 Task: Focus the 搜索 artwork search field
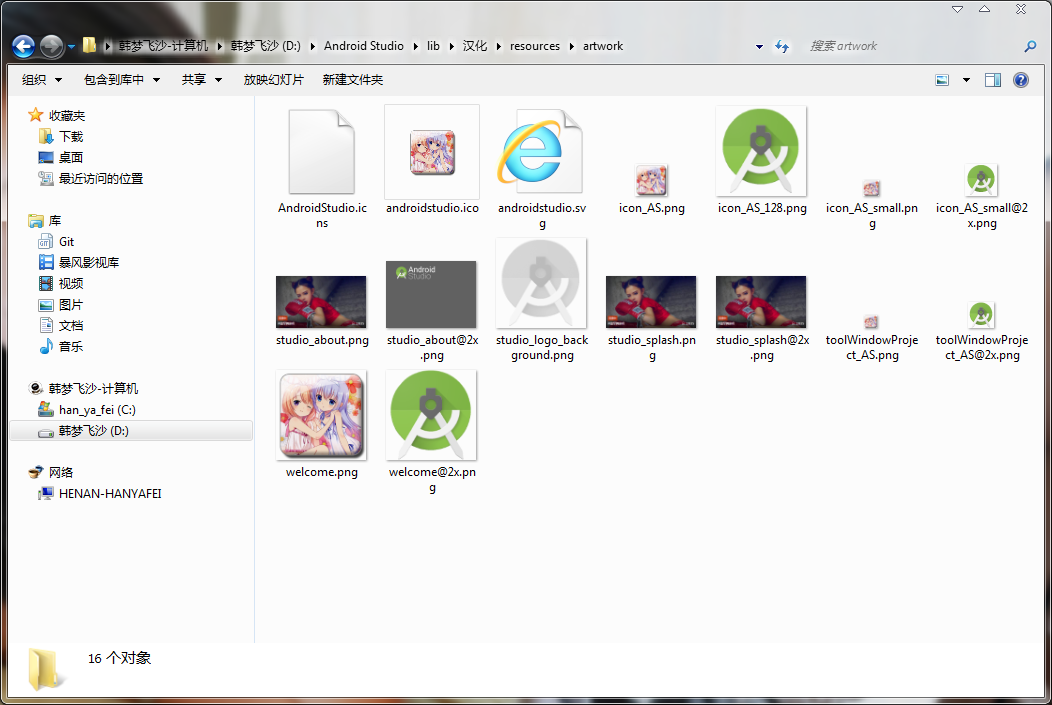pyautogui.click(x=909, y=46)
